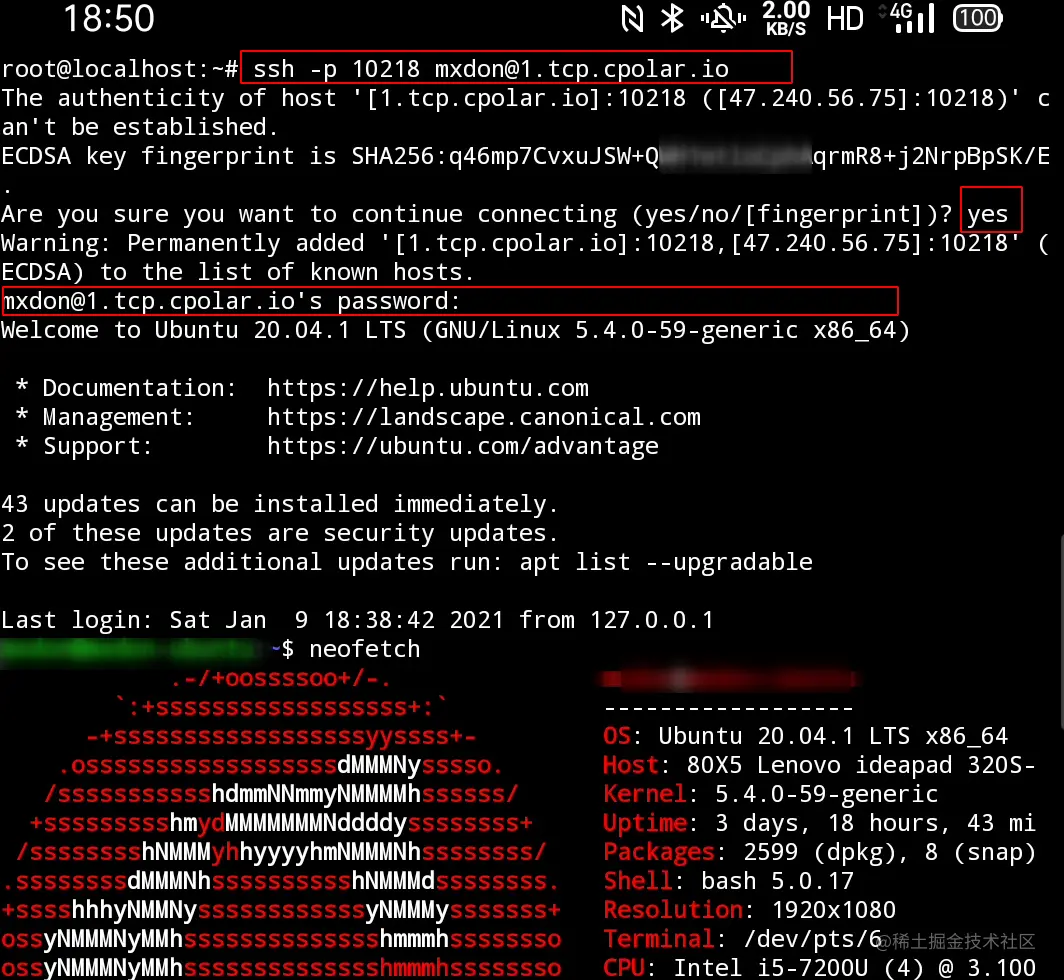
Task: Click the Terminal: /dev/pts entry
Action: [x=742, y=939]
